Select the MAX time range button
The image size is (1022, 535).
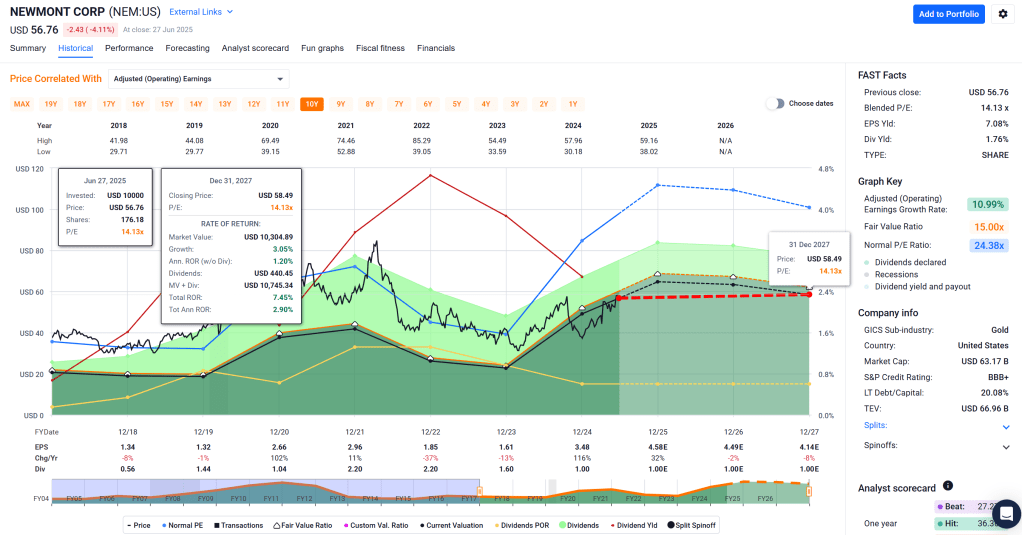click(22, 104)
